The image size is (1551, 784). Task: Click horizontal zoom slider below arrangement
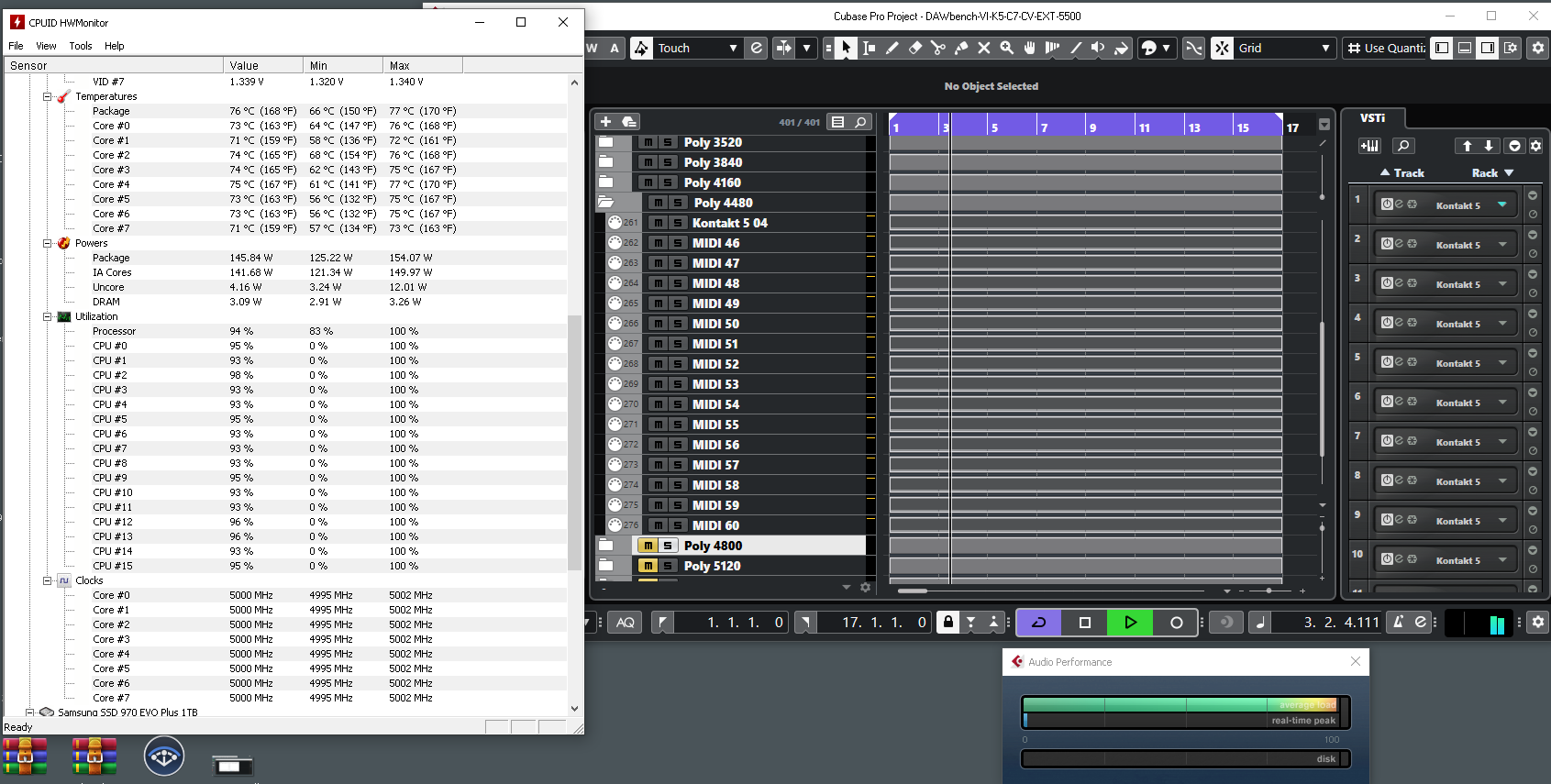pos(1268,591)
